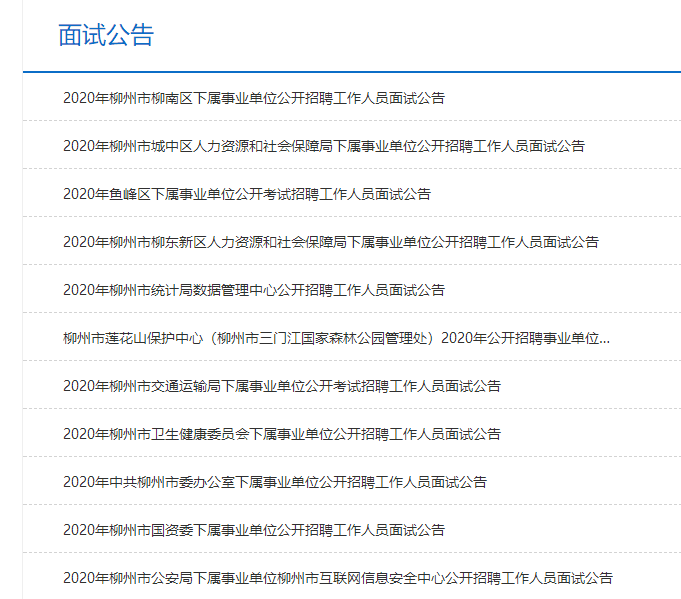Open the 城中区人力资源和社会保障局 interview notice
Image resolution: width=681 pixels, height=599 pixels.
pos(324,146)
